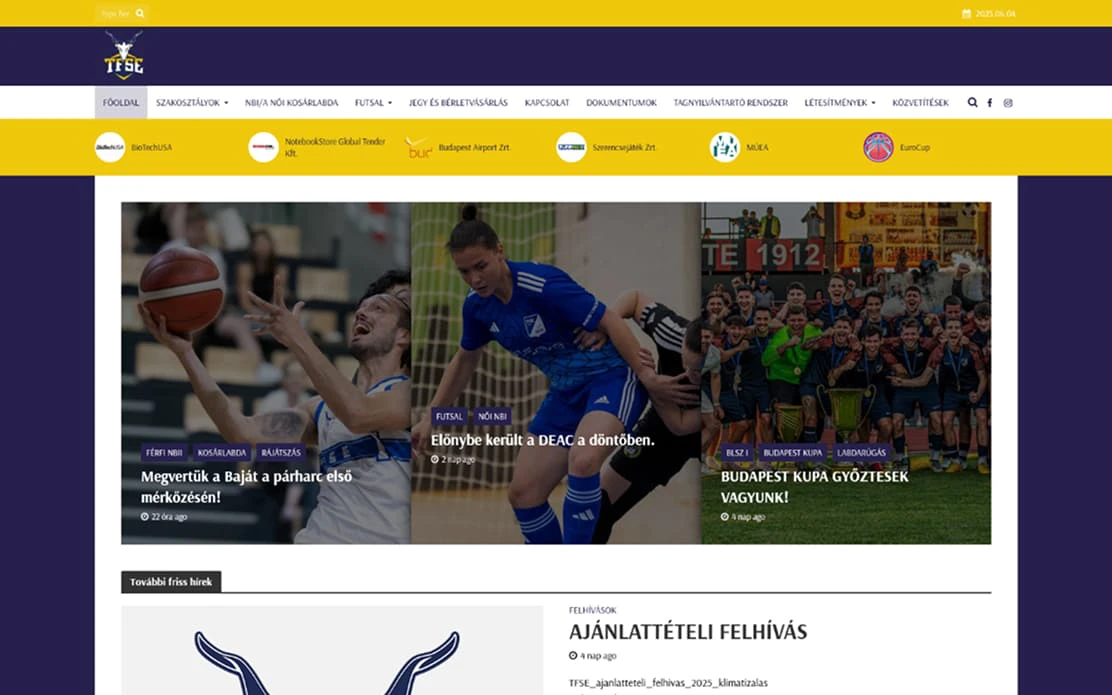
Task: Open Jegy és bérletvásárlás page
Action: point(458,103)
